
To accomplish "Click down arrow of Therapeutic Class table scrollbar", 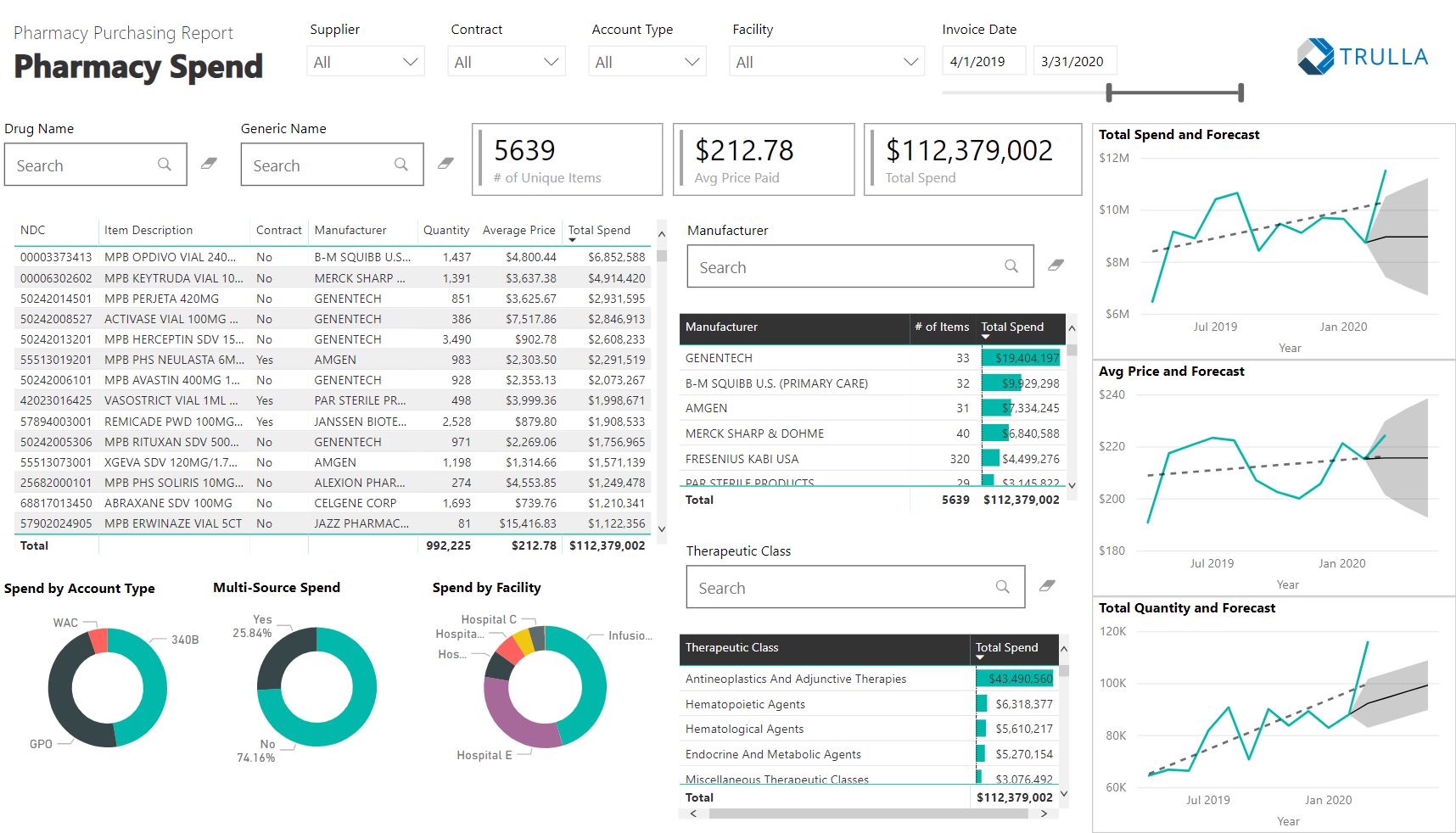I will coord(1064,794).
